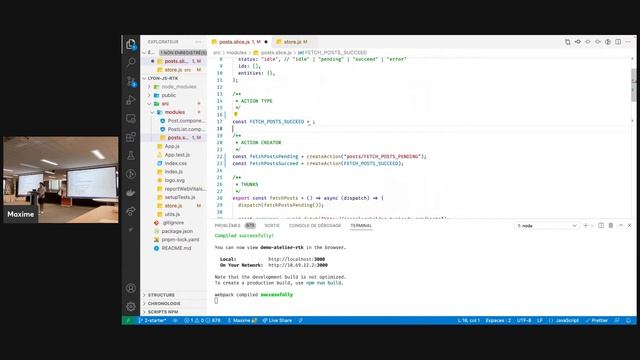Open the network URL link in terminal
Screen dimensions: 640x360
click(298, 265)
